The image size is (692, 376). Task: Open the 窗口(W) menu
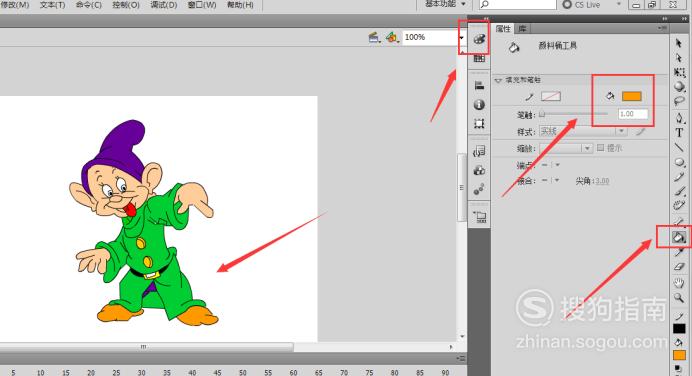pos(202,5)
